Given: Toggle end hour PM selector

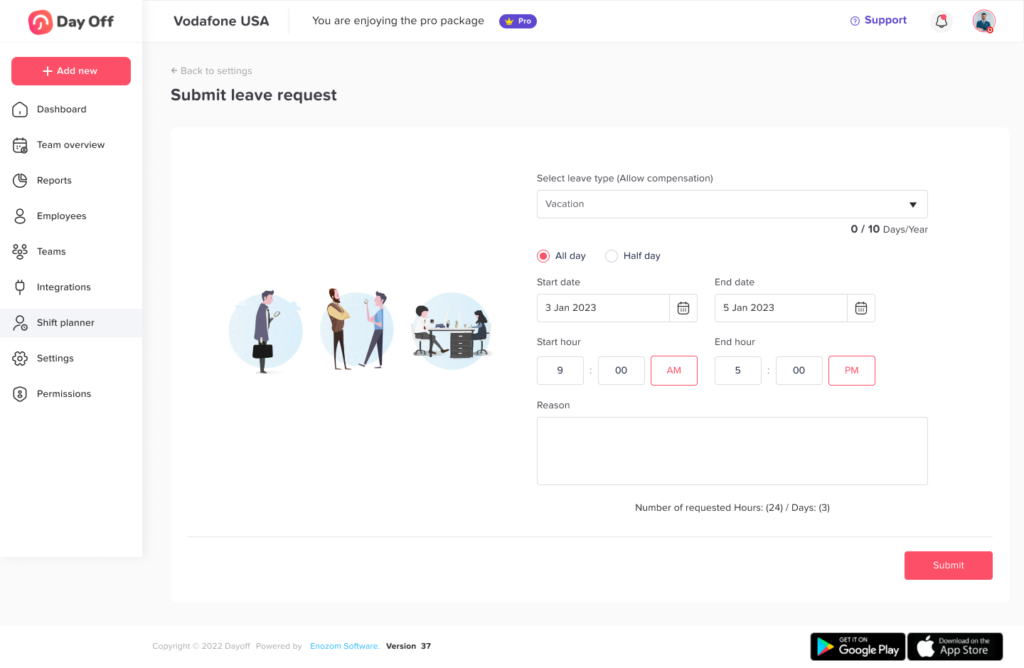Looking at the screenshot, I should (851, 370).
